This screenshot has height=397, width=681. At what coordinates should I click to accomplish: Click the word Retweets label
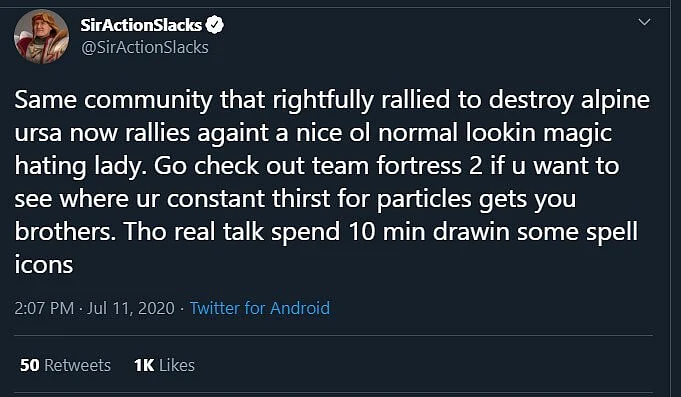point(77,365)
